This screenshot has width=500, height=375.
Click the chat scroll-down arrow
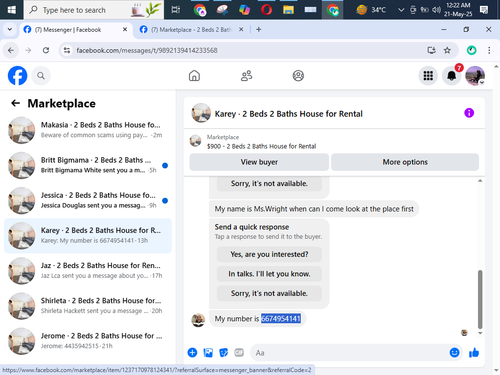pos(480,333)
